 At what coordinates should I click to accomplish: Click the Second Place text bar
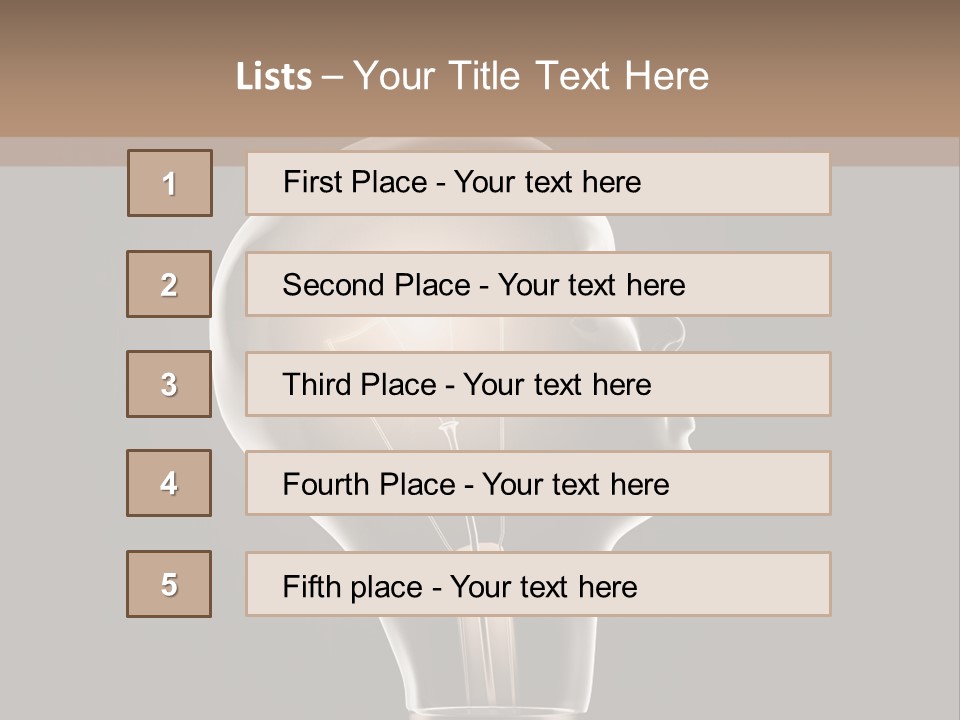[x=538, y=284]
